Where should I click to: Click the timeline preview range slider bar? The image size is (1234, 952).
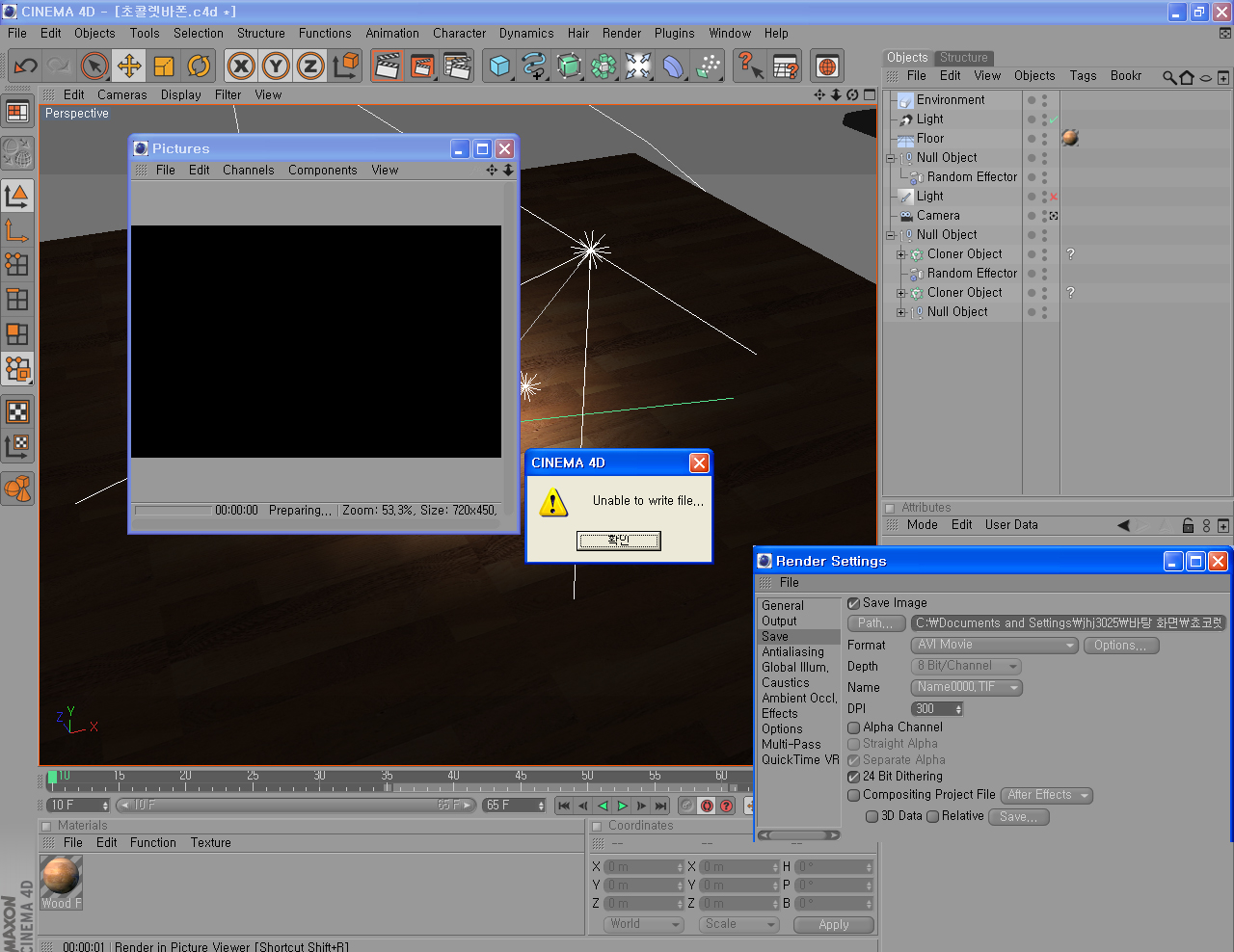point(296,806)
